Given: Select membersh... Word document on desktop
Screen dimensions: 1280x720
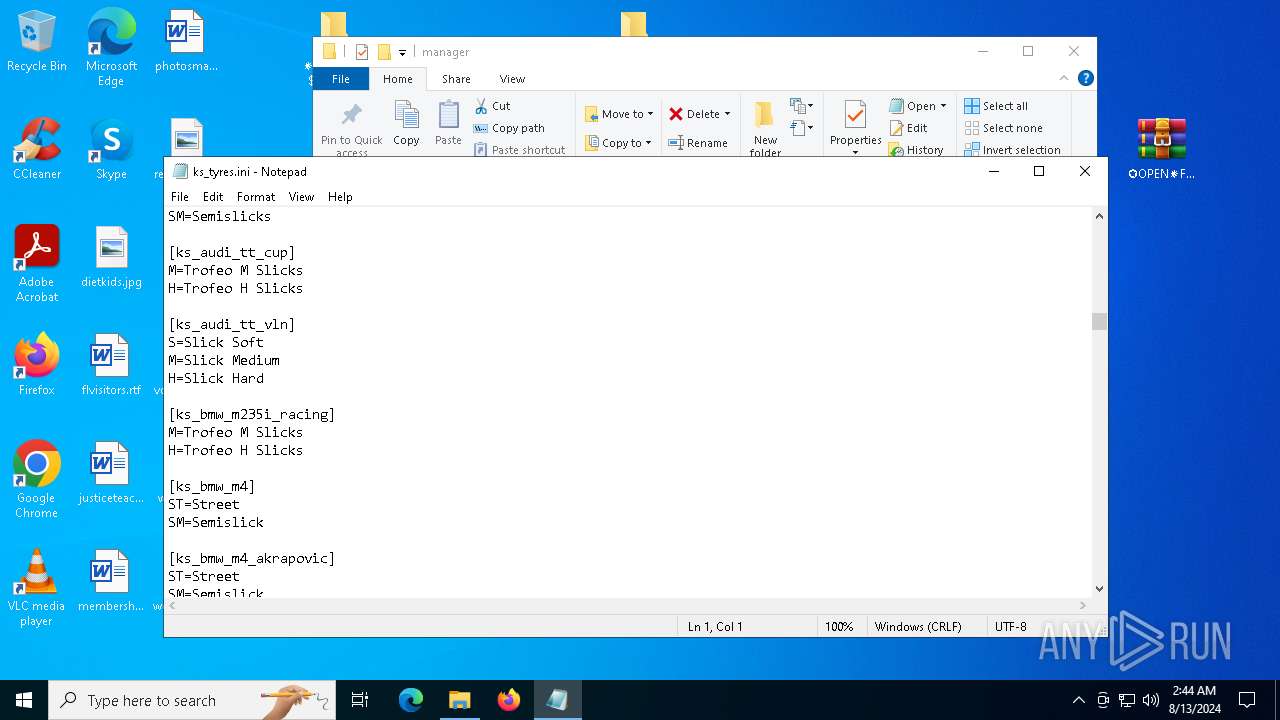Looking at the screenshot, I should click(x=111, y=581).
